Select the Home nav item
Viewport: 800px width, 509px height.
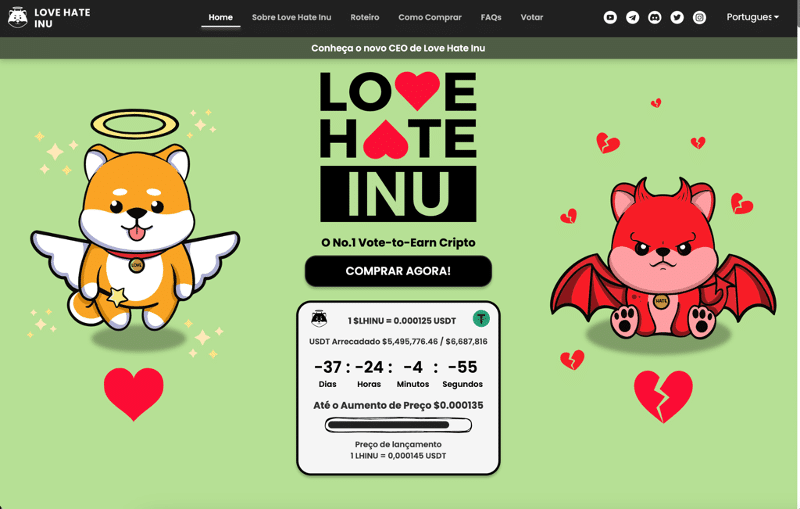220,17
